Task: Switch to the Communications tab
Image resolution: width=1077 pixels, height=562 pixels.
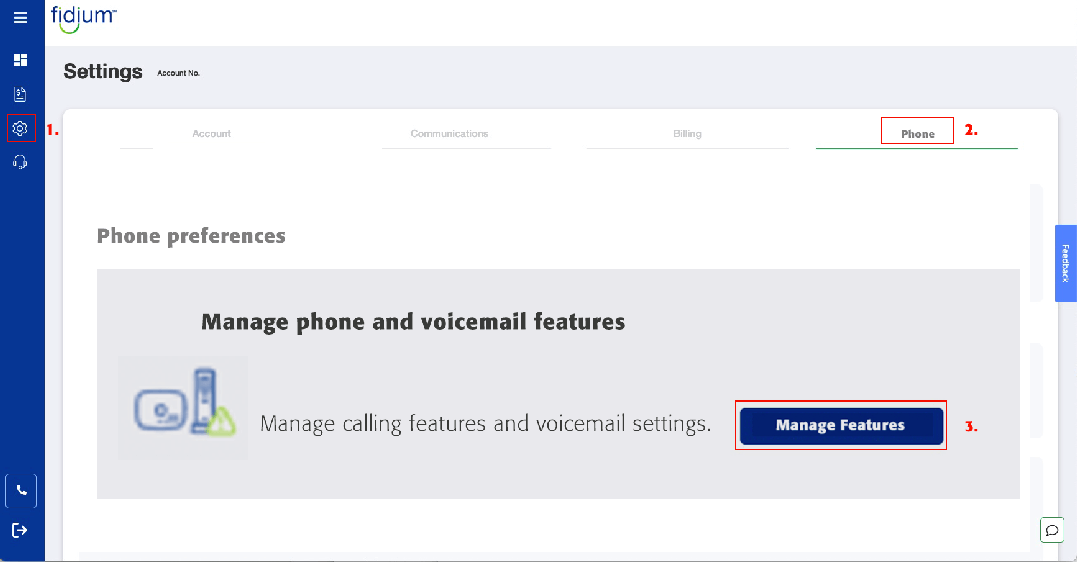Action: (x=449, y=134)
